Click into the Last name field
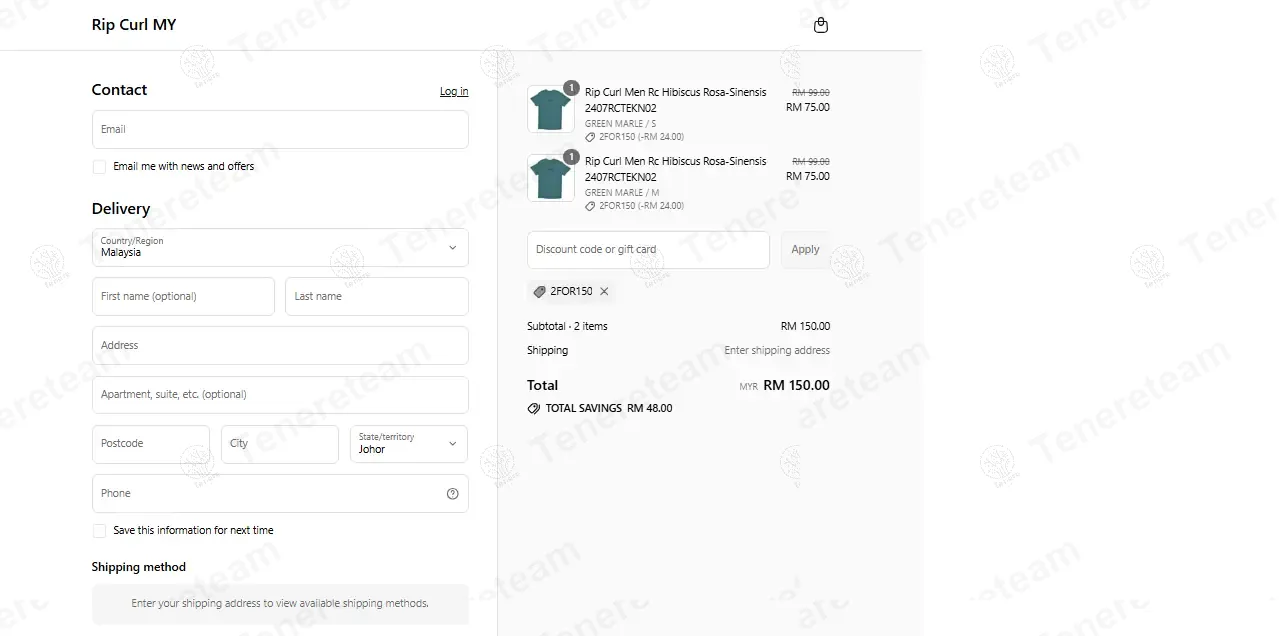This screenshot has height=636, width=1279. click(377, 297)
